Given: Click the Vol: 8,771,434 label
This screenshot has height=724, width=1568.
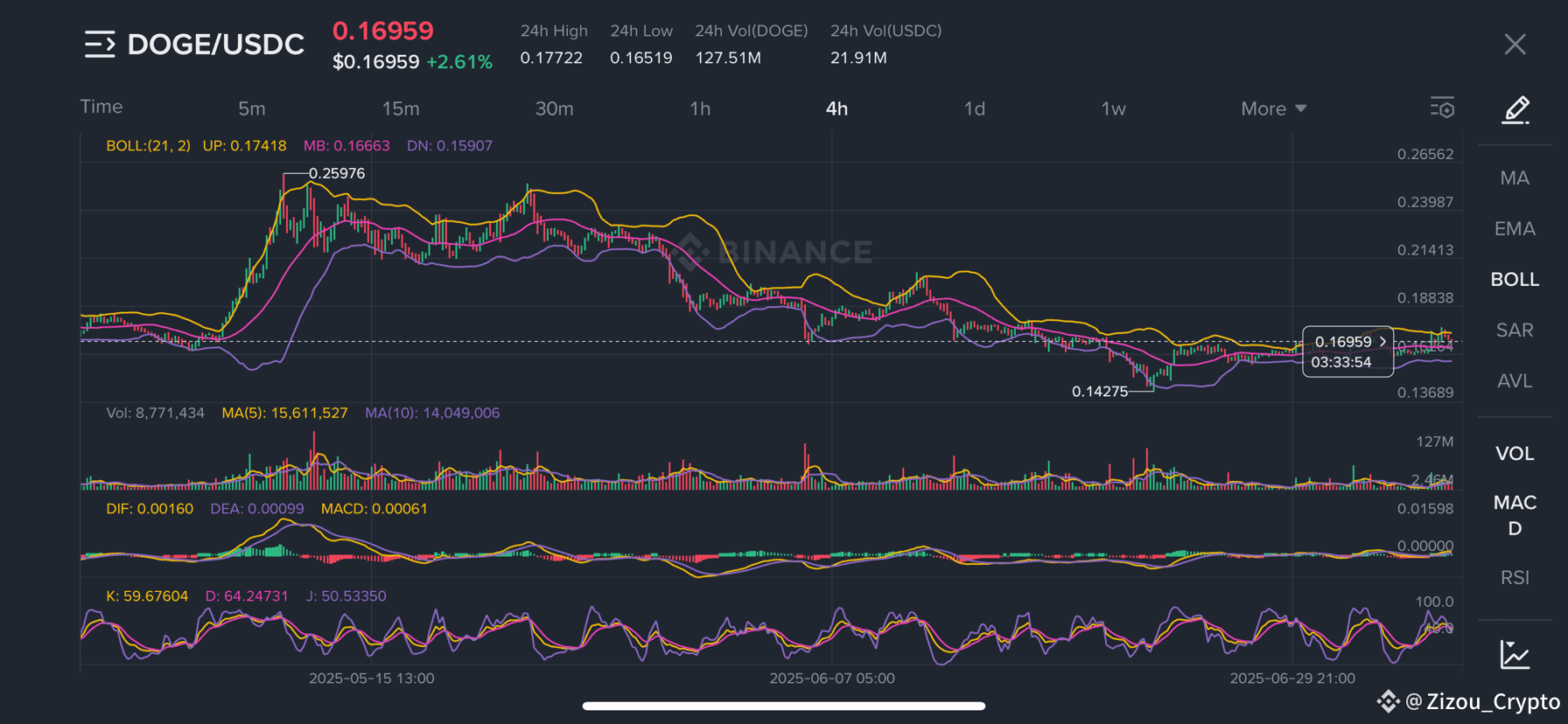Looking at the screenshot, I should (x=155, y=413).
